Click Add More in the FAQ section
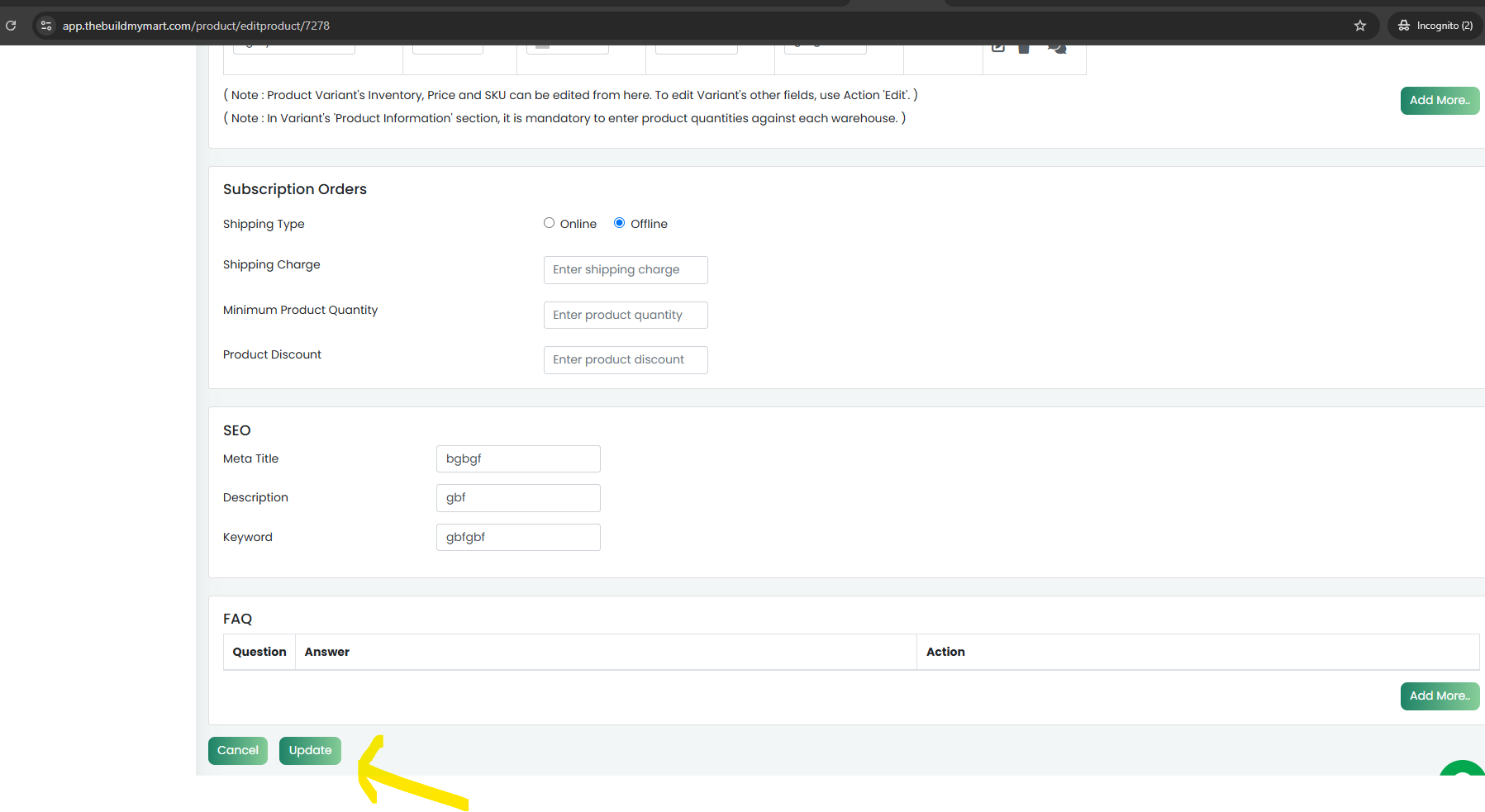The height and width of the screenshot is (812, 1485). click(x=1439, y=696)
